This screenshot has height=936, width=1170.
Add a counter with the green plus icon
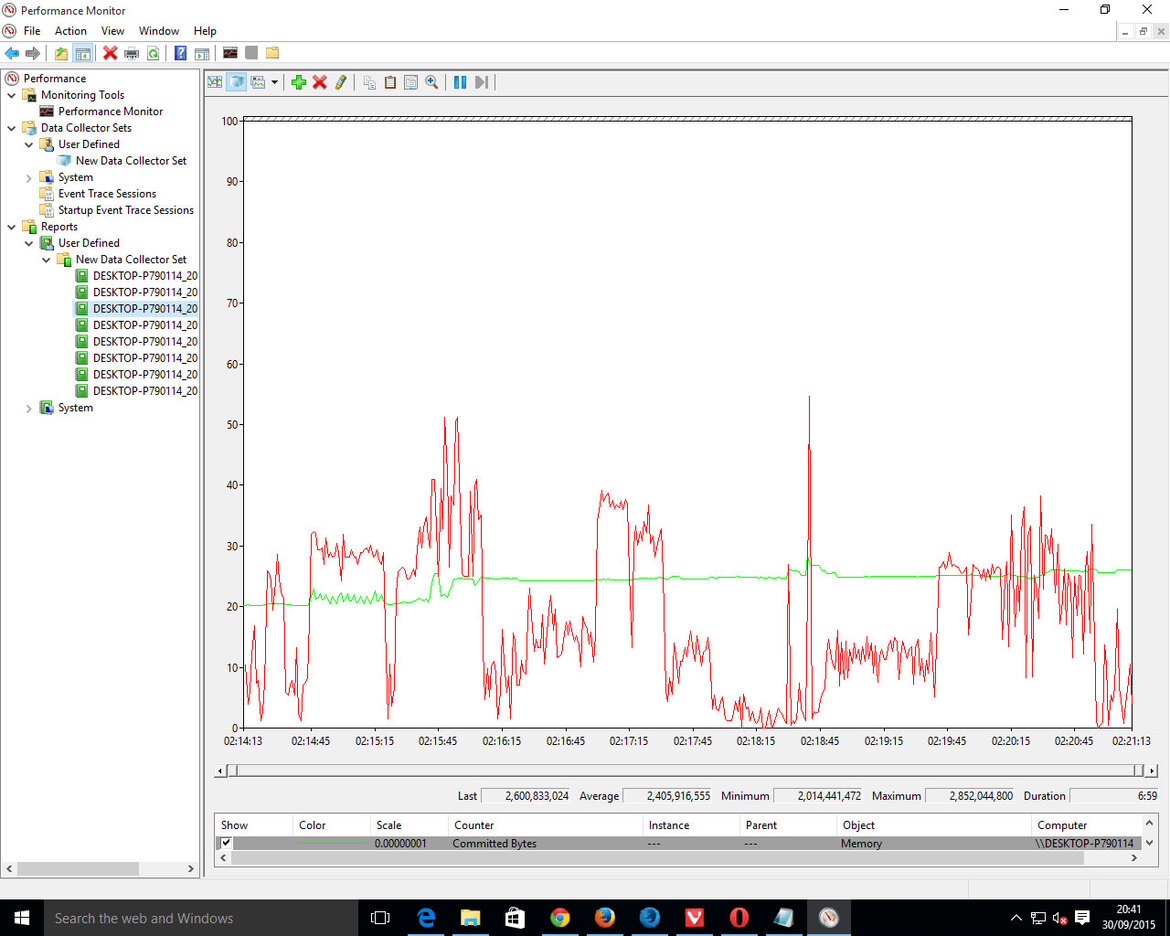(x=298, y=82)
